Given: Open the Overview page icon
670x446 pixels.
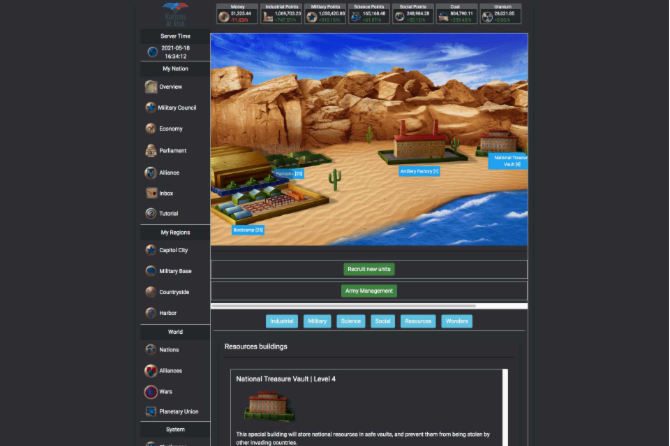Looking at the screenshot, I should coord(150,87).
